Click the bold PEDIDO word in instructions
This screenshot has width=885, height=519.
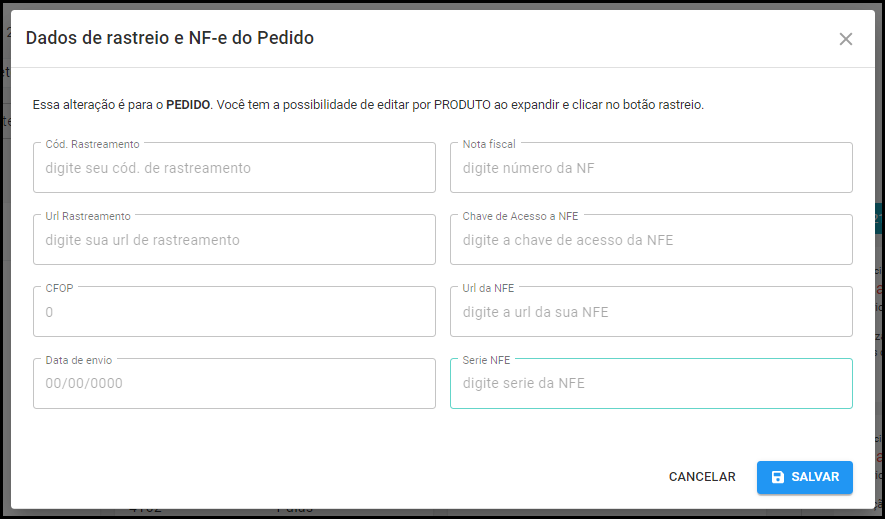coord(187,105)
